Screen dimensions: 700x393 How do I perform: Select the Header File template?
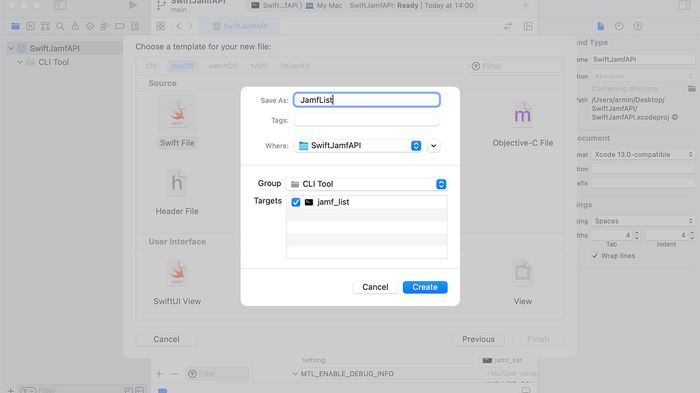(177, 192)
